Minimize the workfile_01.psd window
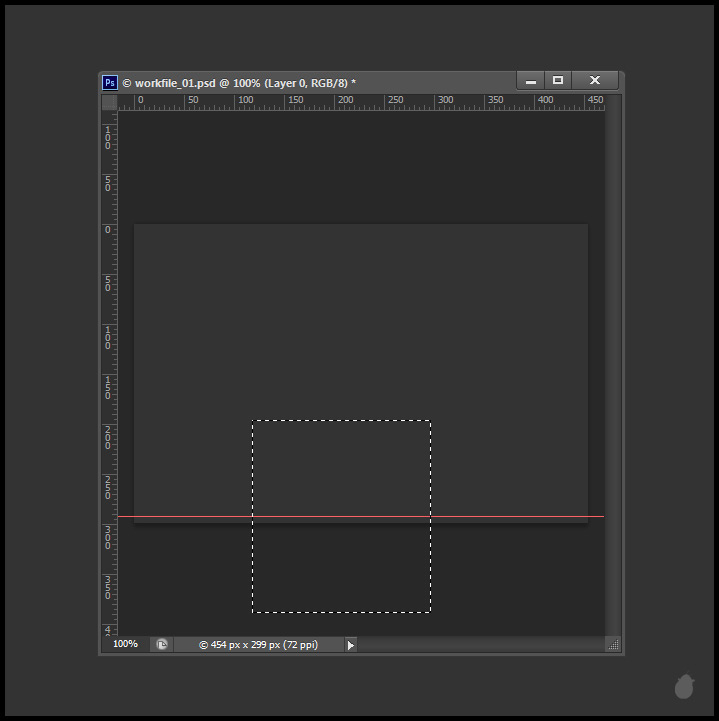 point(531,81)
